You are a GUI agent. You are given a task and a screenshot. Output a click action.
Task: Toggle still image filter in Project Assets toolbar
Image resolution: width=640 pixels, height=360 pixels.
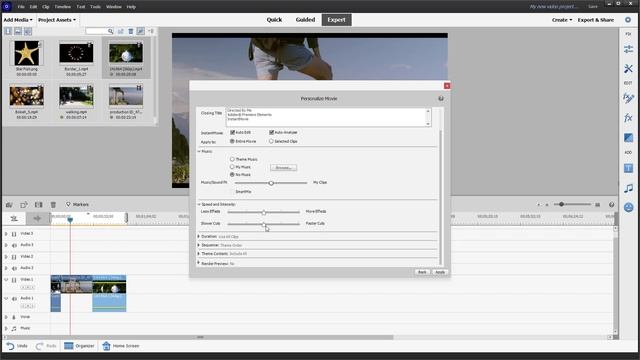[18, 31]
